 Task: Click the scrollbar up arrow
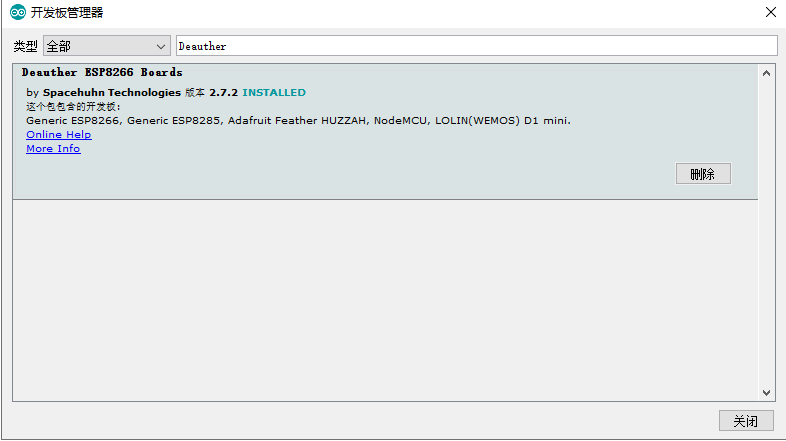click(x=767, y=73)
